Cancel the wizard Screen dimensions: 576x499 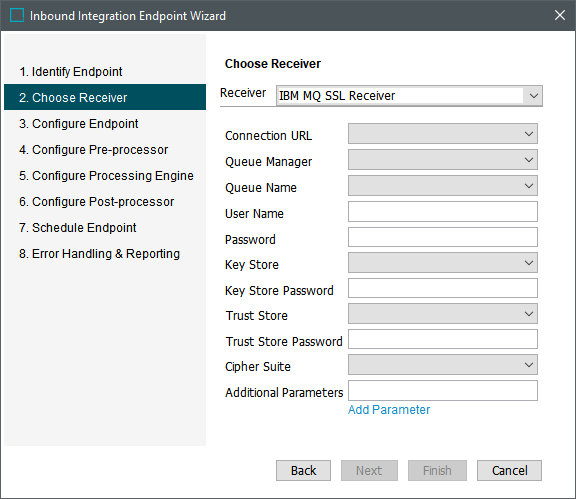(509, 470)
